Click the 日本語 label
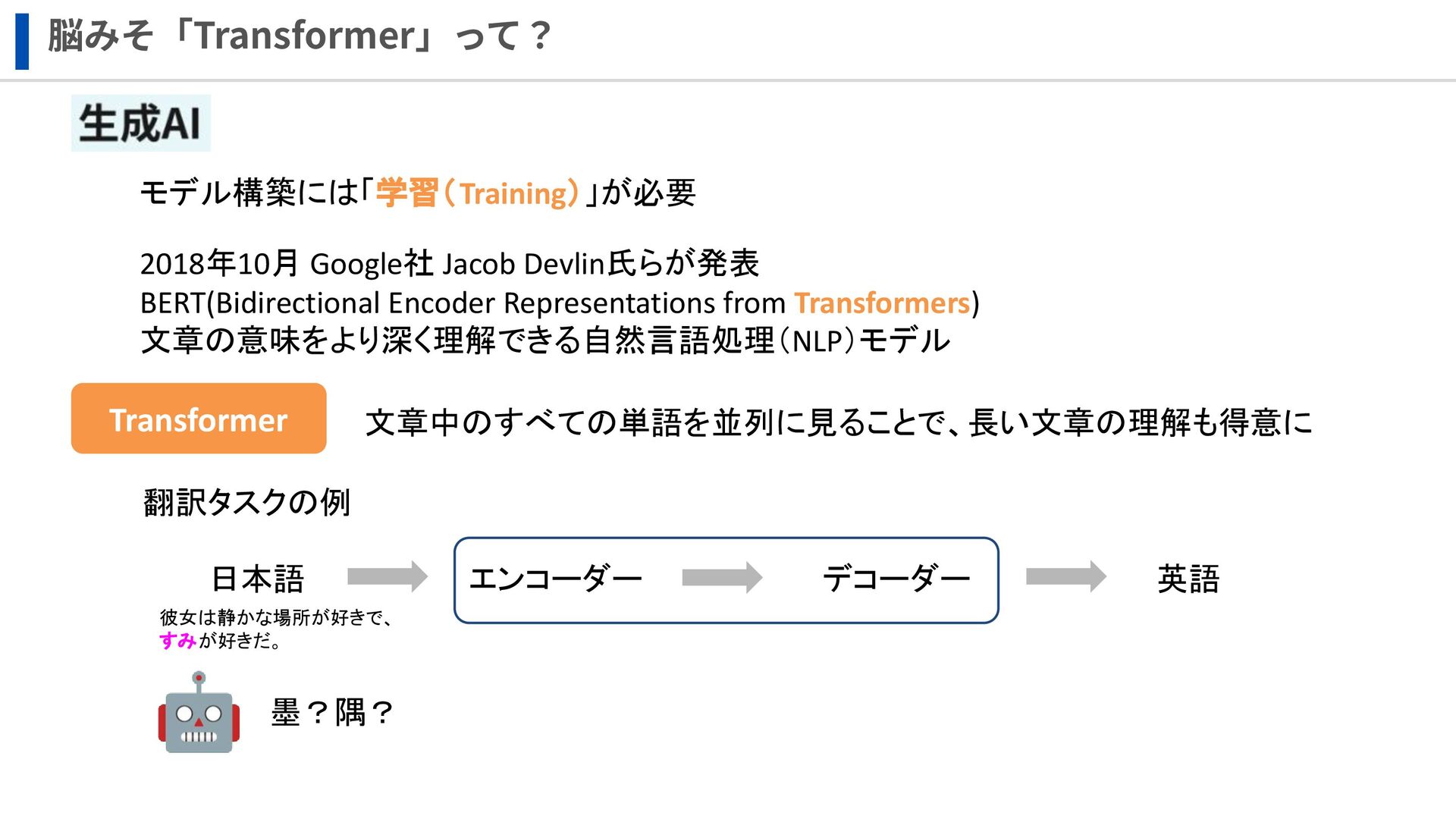Screen dimensions: 1456x819 click(258, 579)
